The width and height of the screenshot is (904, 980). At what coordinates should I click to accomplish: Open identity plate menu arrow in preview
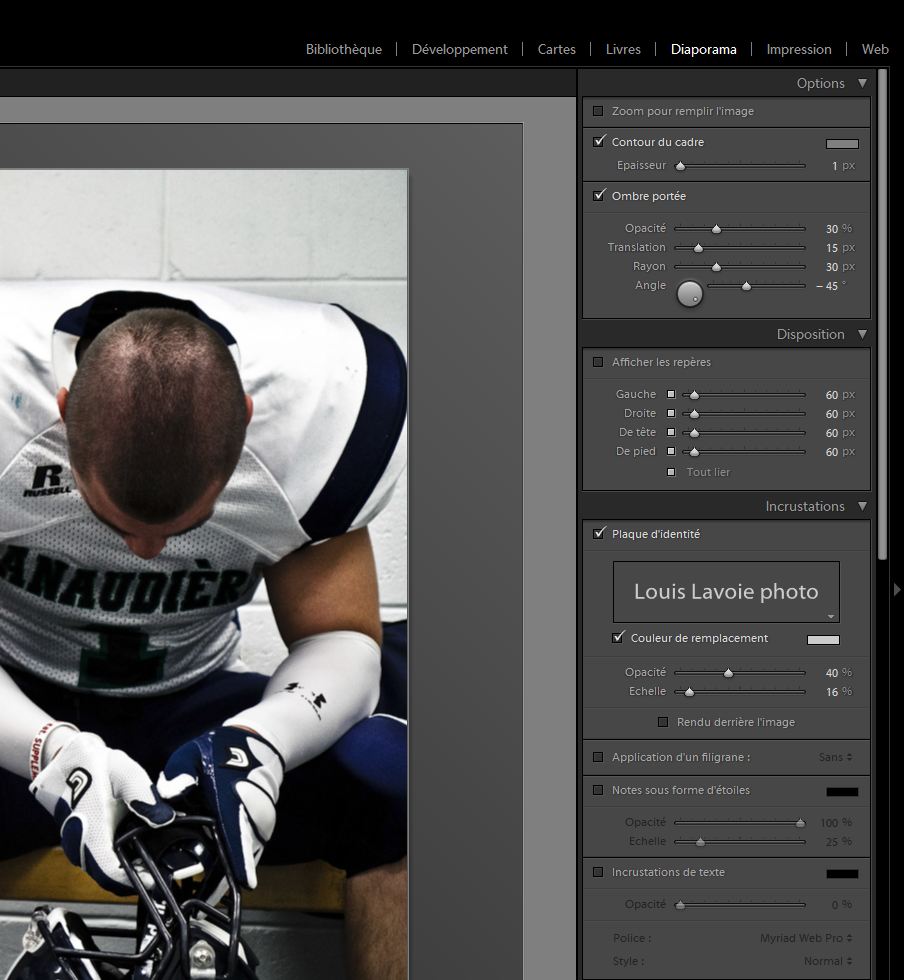coord(831,616)
